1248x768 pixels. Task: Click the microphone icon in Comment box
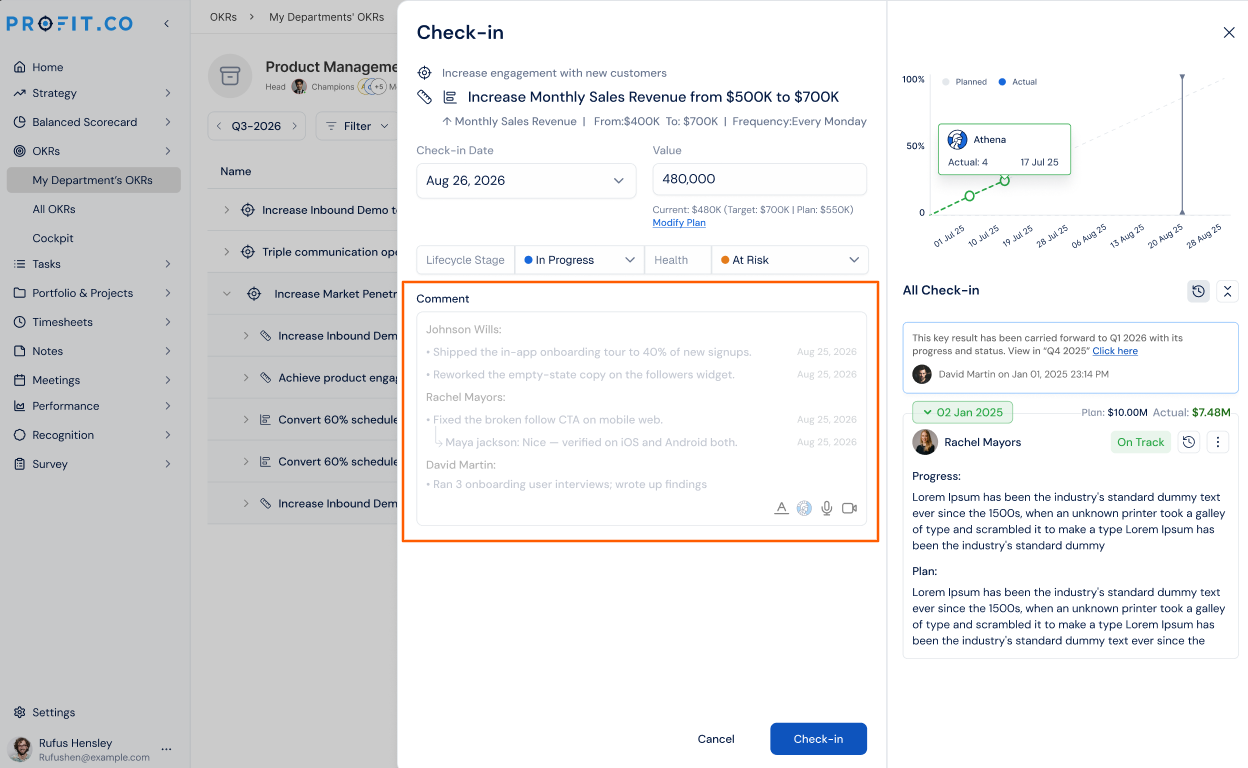coord(827,508)
